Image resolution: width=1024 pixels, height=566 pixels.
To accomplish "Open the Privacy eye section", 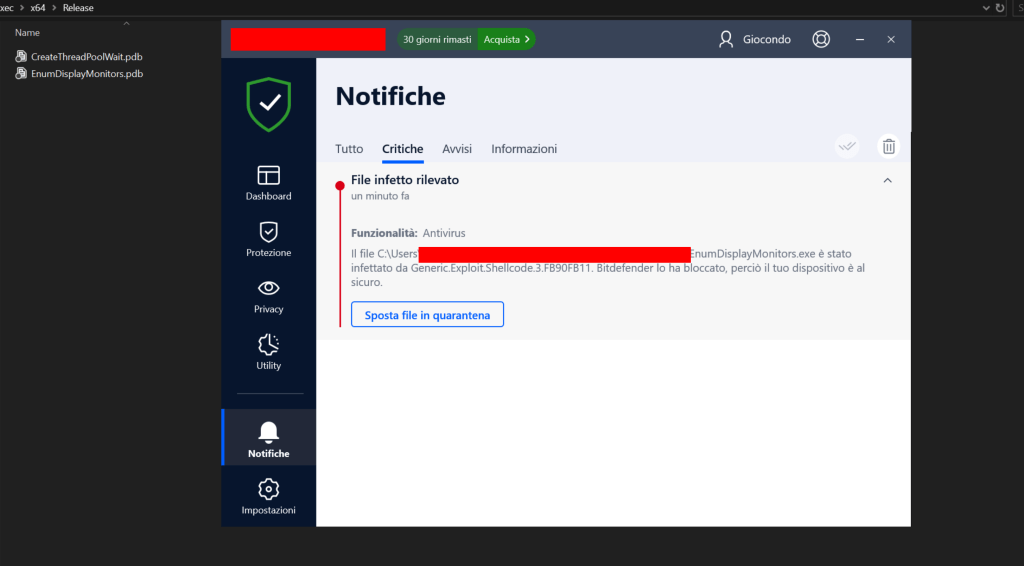I will coord(268,296).
